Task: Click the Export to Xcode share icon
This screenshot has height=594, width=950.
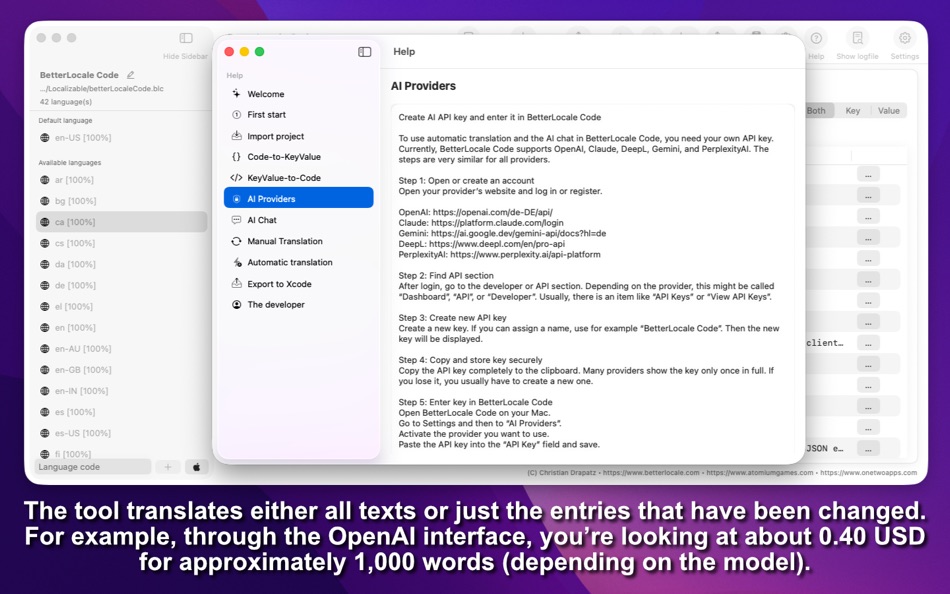Action: tap(238, 283)
